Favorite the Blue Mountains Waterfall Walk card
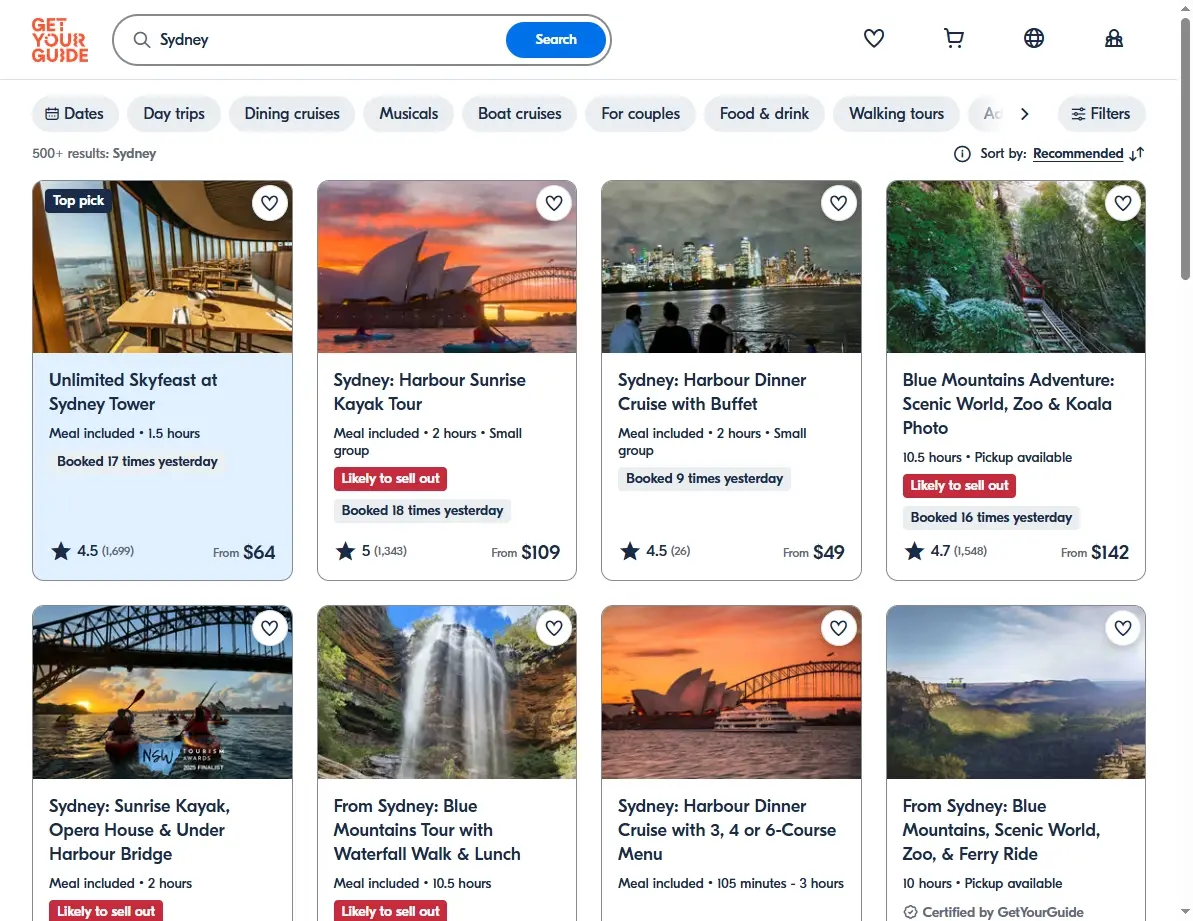1193x921 pixels. click(554, 628)
